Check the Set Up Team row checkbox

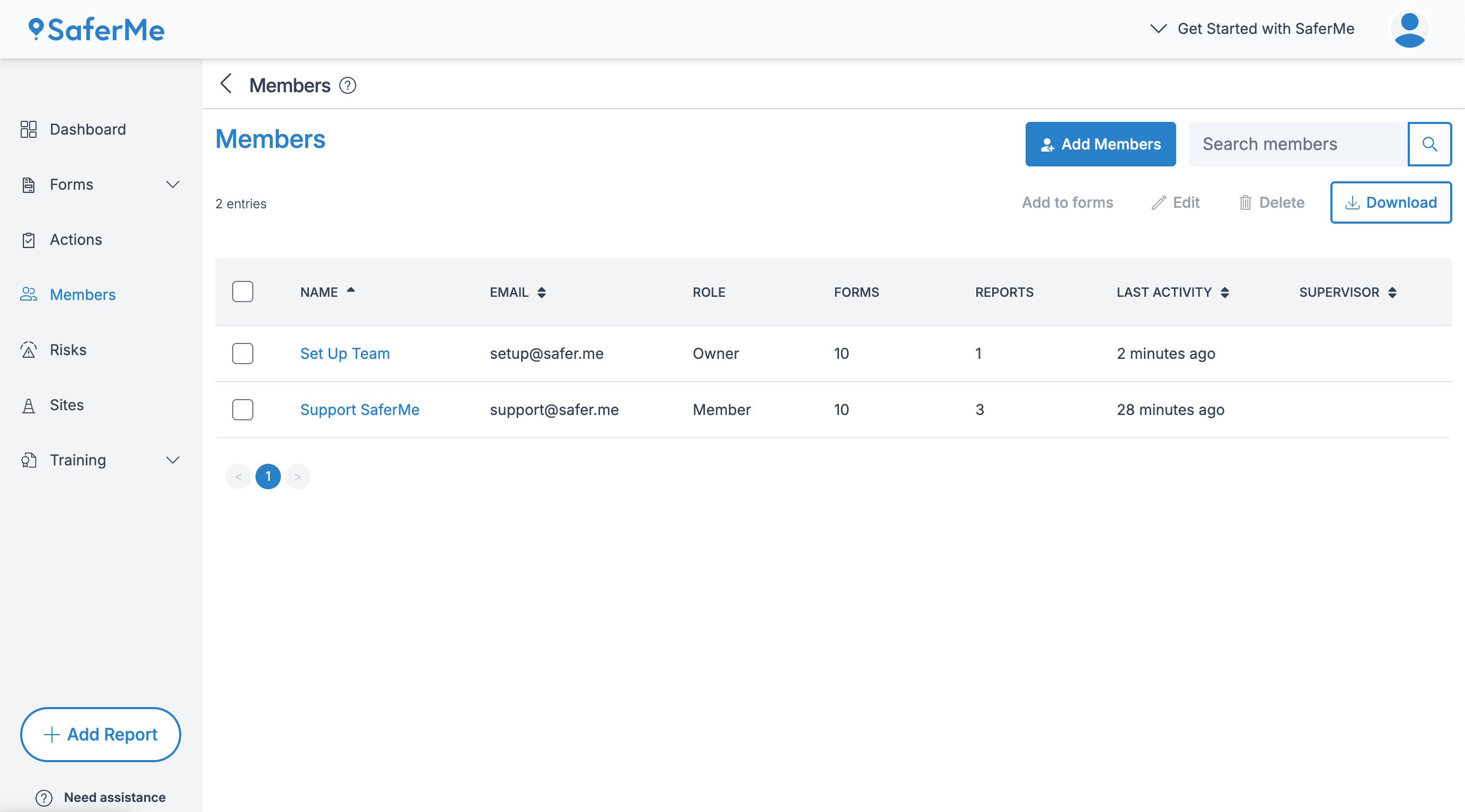[x=242, y=353]
